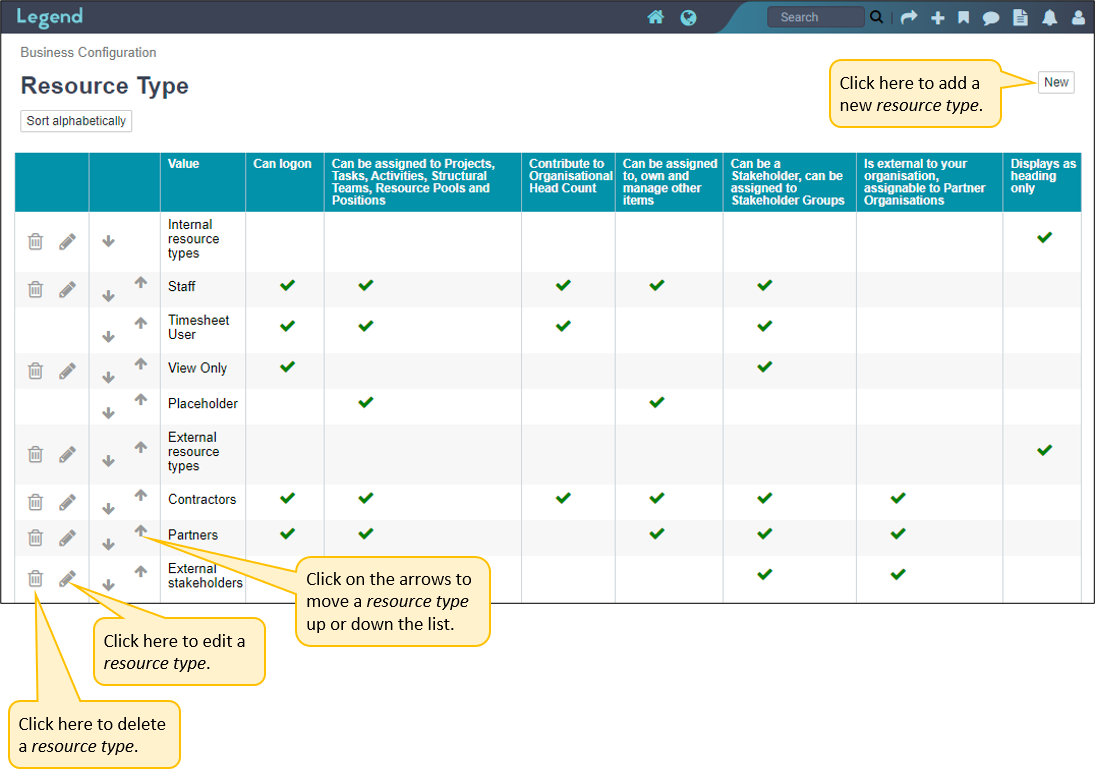Click the Resource Type page heading

tap(105, 85)
